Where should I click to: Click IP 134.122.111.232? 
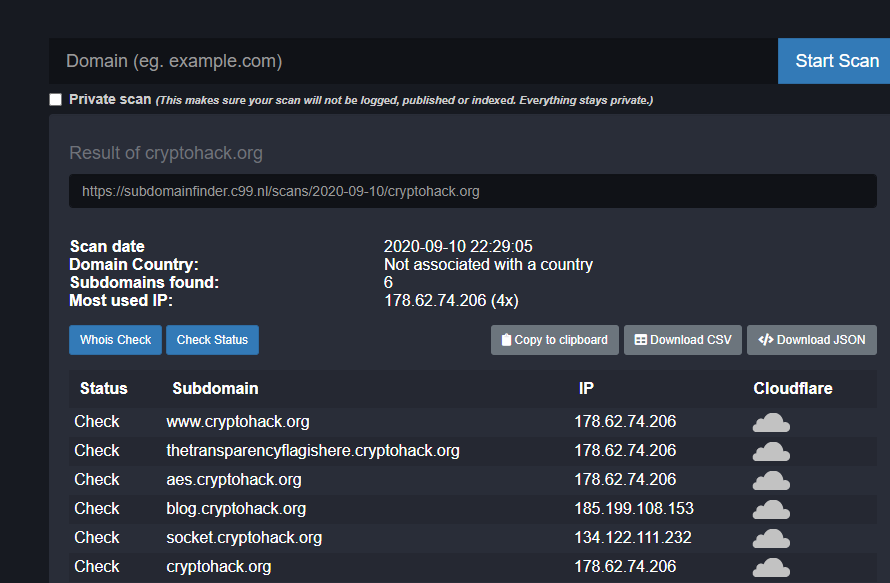tap(633, 538)
